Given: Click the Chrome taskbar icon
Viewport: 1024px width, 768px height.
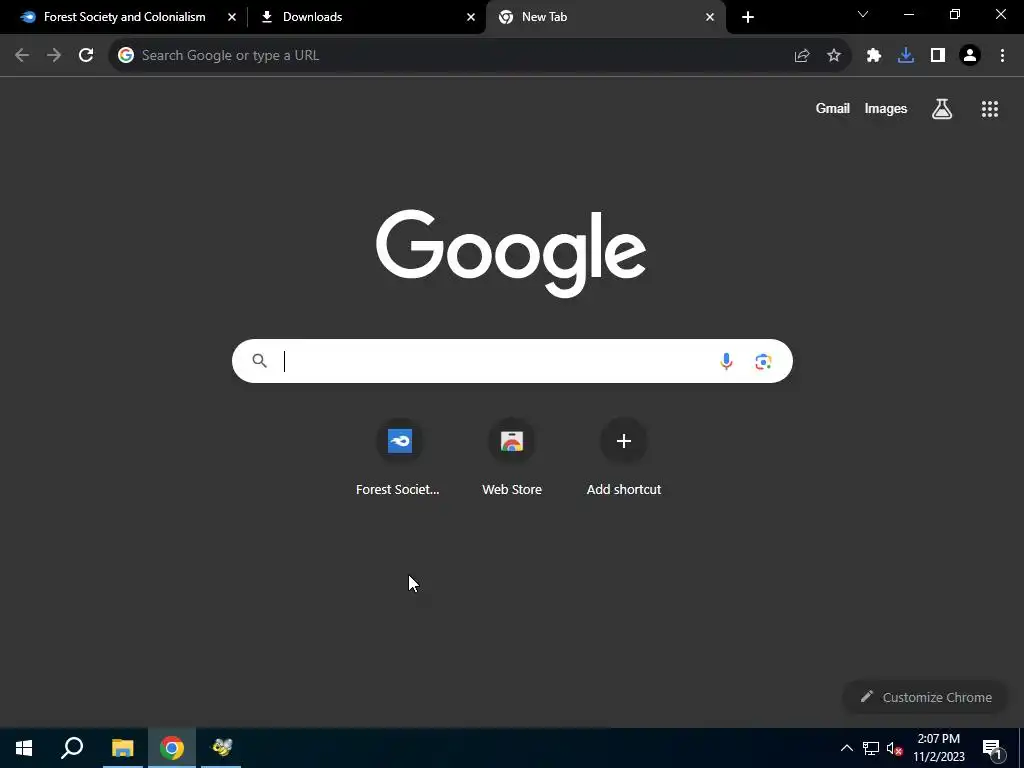Looking at the screenshot, I should [x=172, y=748].
